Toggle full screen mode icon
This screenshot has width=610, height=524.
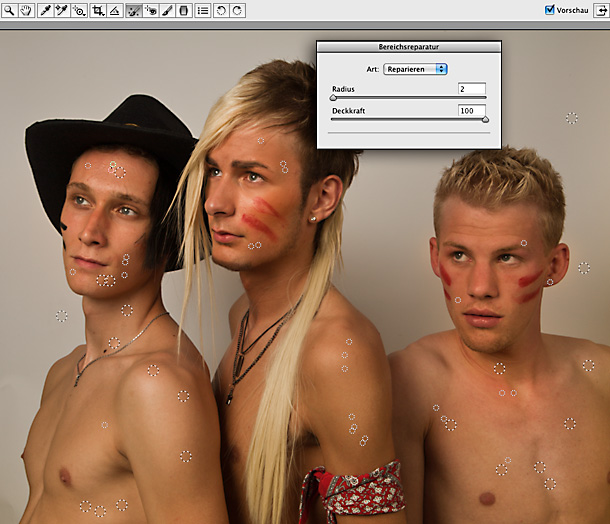pos(601,11)
